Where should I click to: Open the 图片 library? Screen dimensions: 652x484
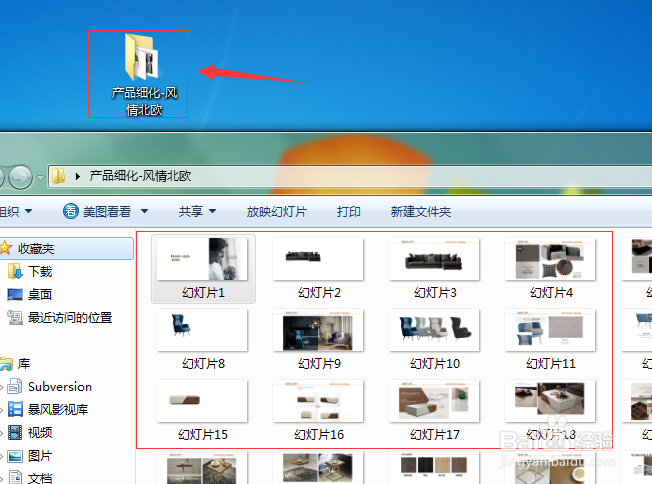tap(40, 456)
